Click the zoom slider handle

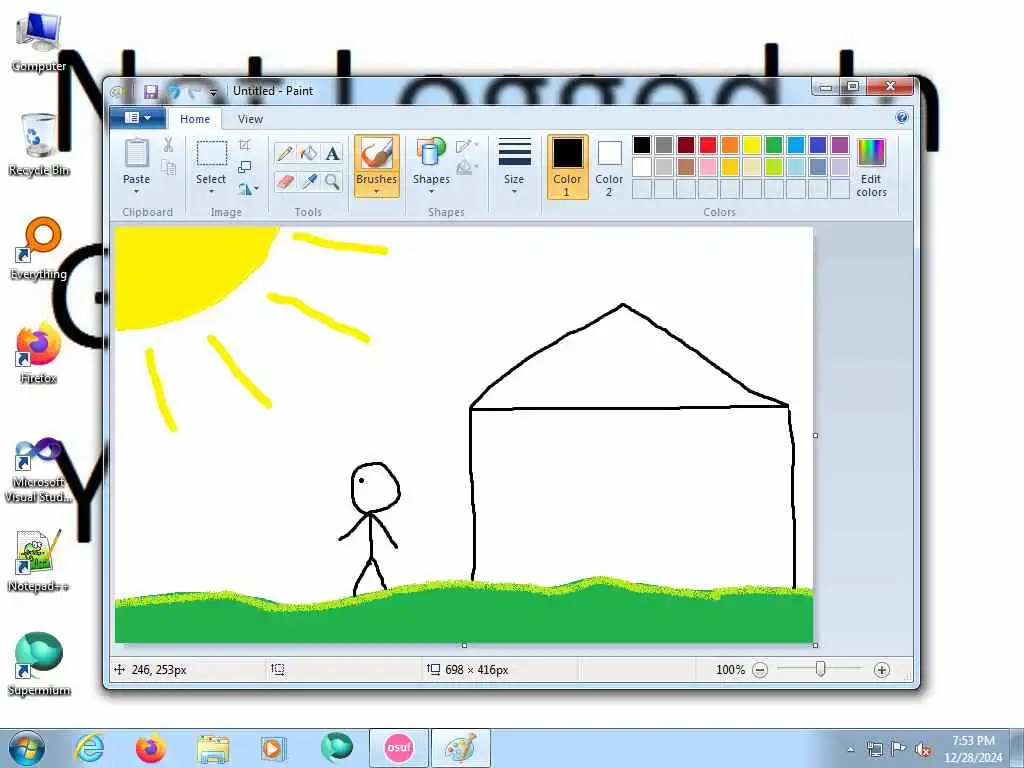pos(821,669)
